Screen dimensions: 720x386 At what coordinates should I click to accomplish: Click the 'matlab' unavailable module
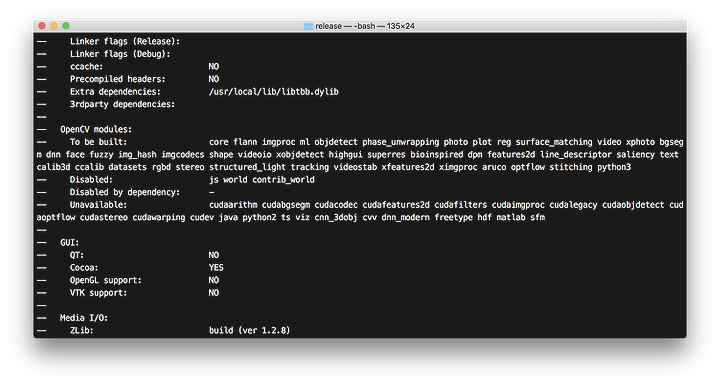click(511, 217)
